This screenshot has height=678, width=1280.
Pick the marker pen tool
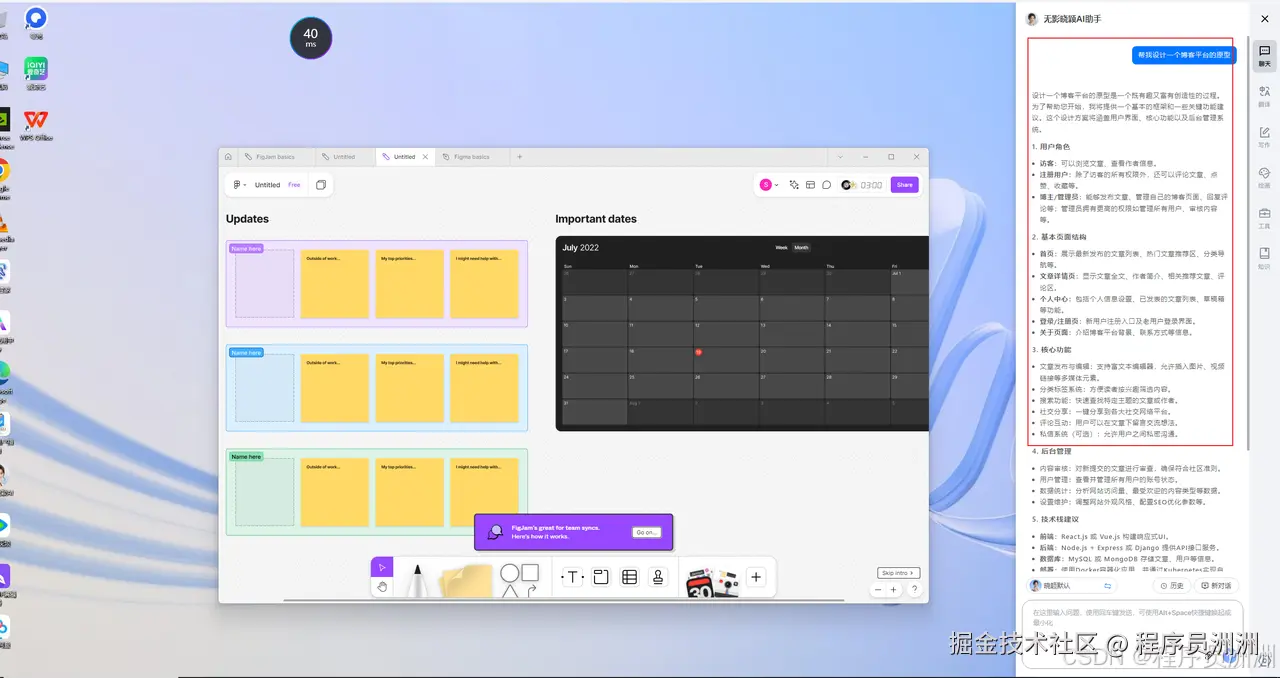point(417,581)
